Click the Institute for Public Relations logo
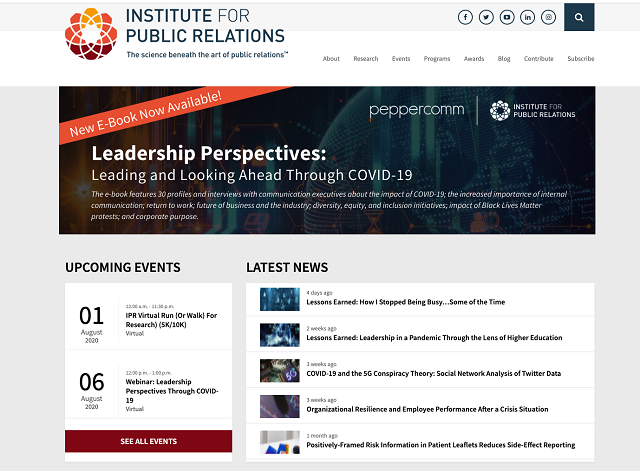This screenshot has width=640, height=471. tap(176, 34)
